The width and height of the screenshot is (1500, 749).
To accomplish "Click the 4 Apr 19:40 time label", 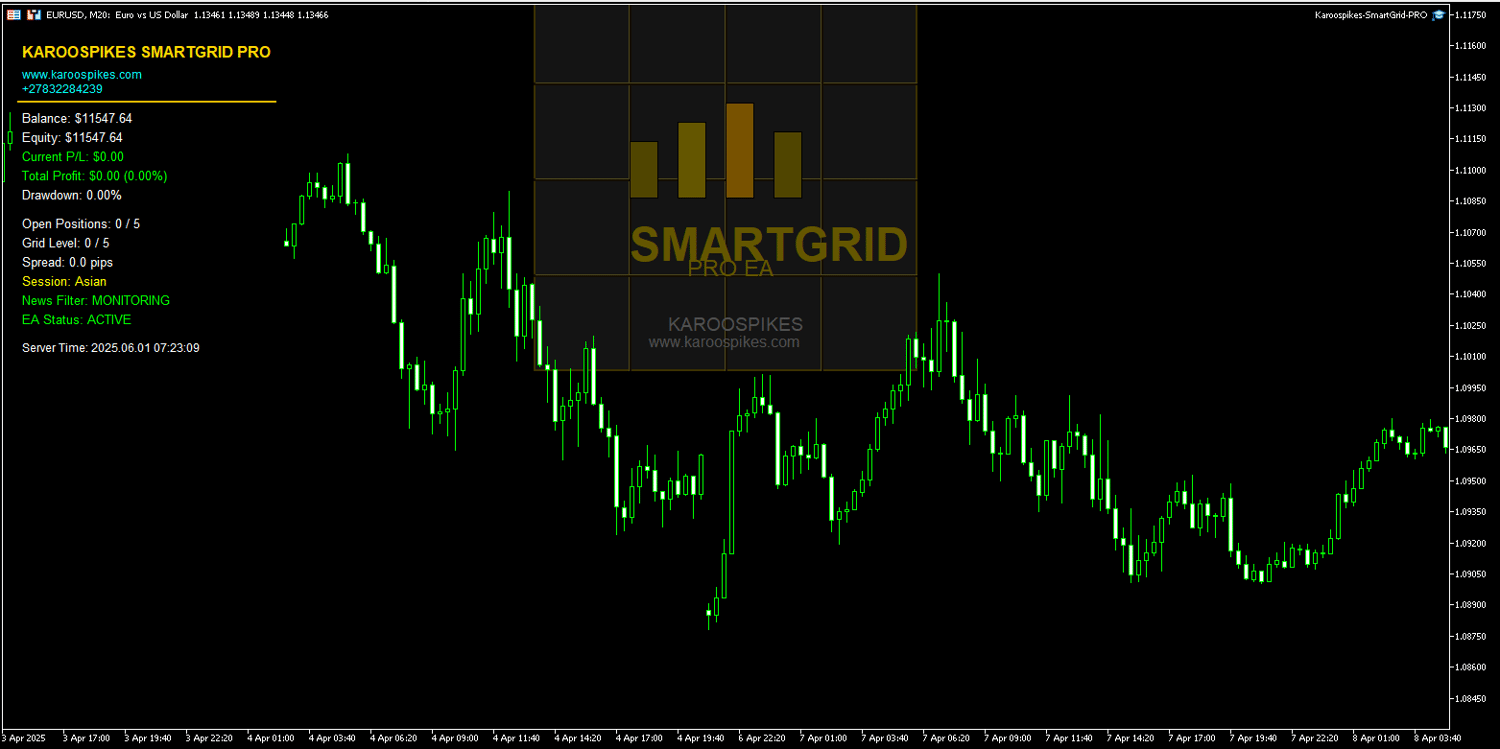I will (x=701, y=738).
